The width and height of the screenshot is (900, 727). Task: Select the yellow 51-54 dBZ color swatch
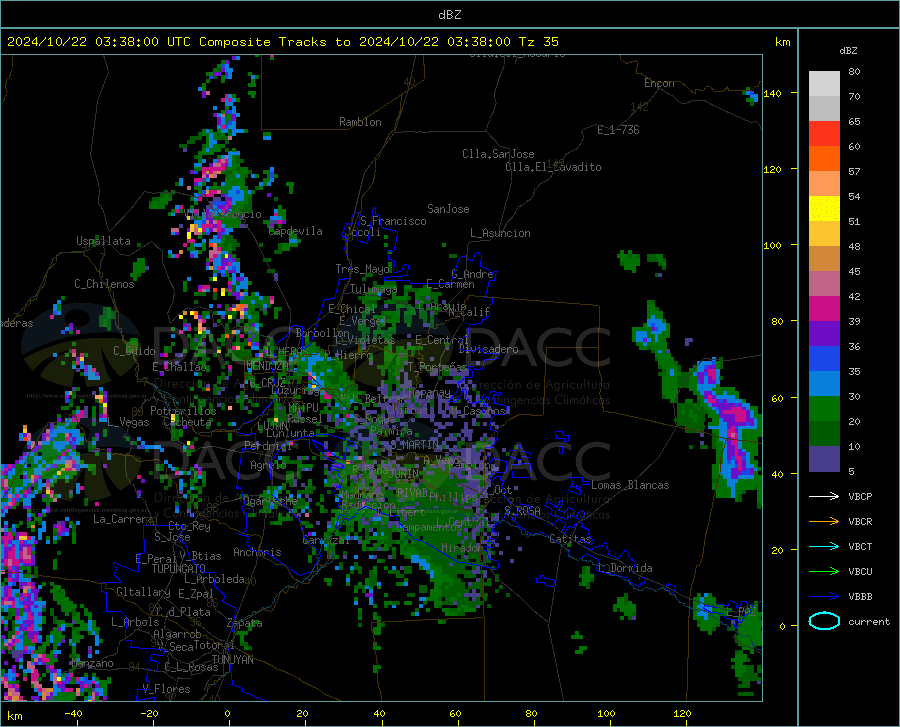point(824,209)
